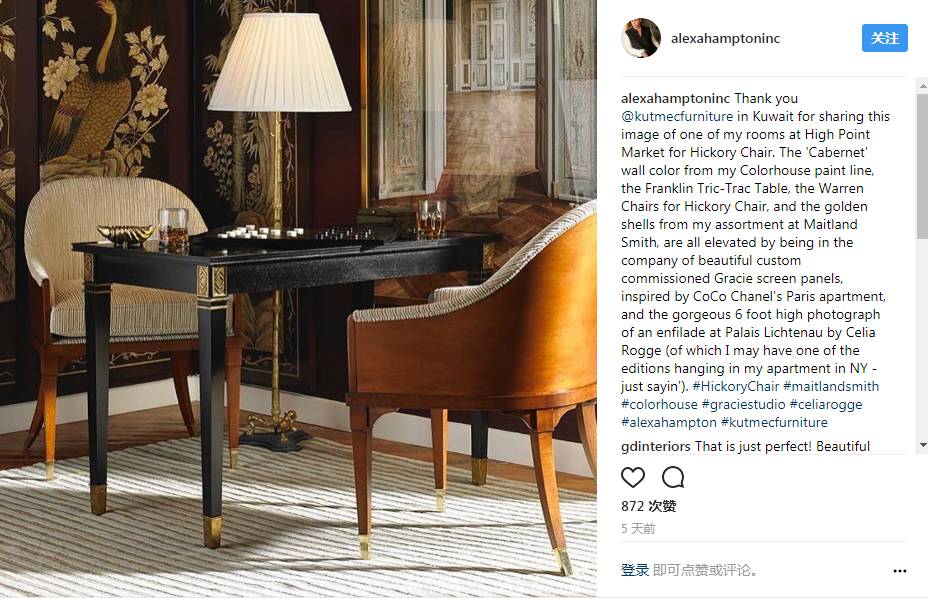The height and width of the screenshot is (598, 928).
Task: Click the scrollbar down arrow in comments
Action: (923, 445)
